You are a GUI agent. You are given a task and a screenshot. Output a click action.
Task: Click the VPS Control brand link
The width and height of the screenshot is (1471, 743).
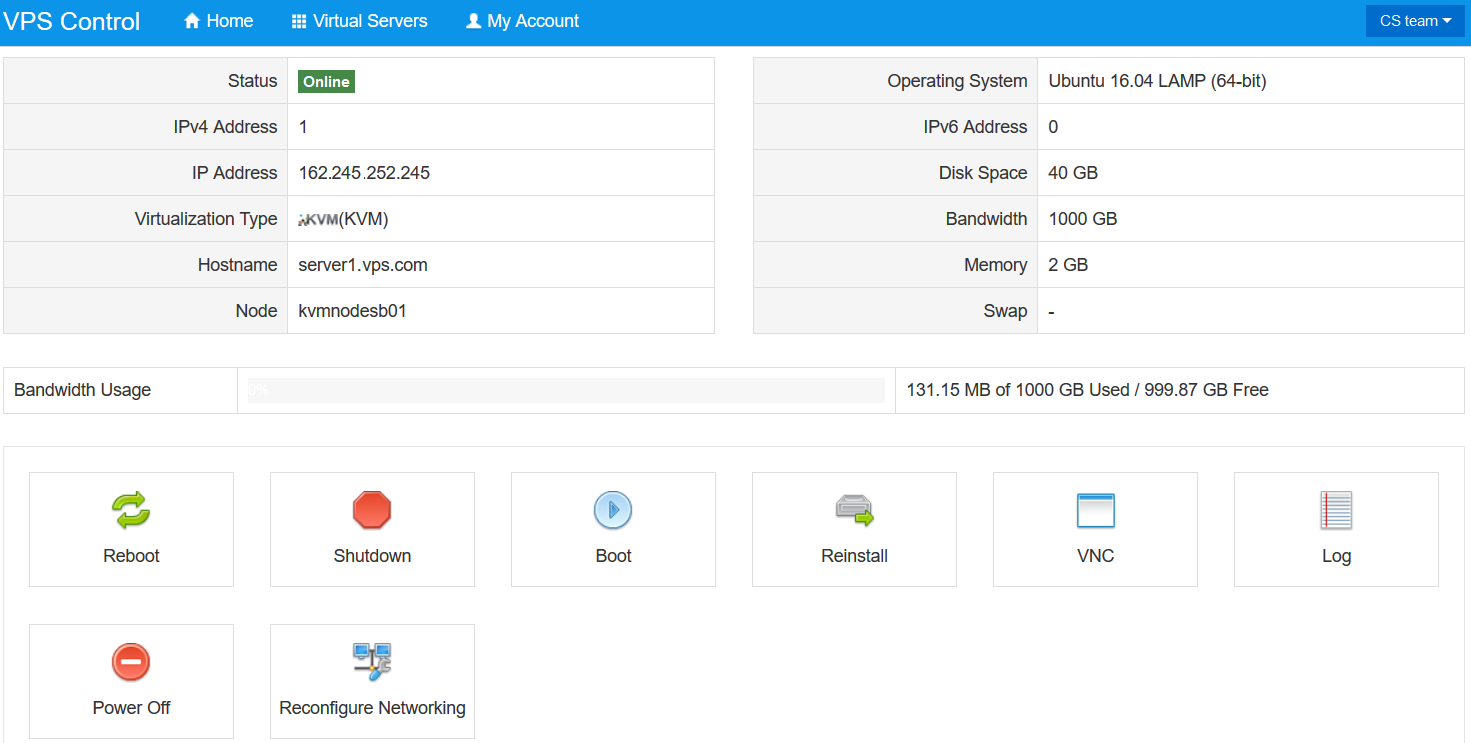(72, 21)
